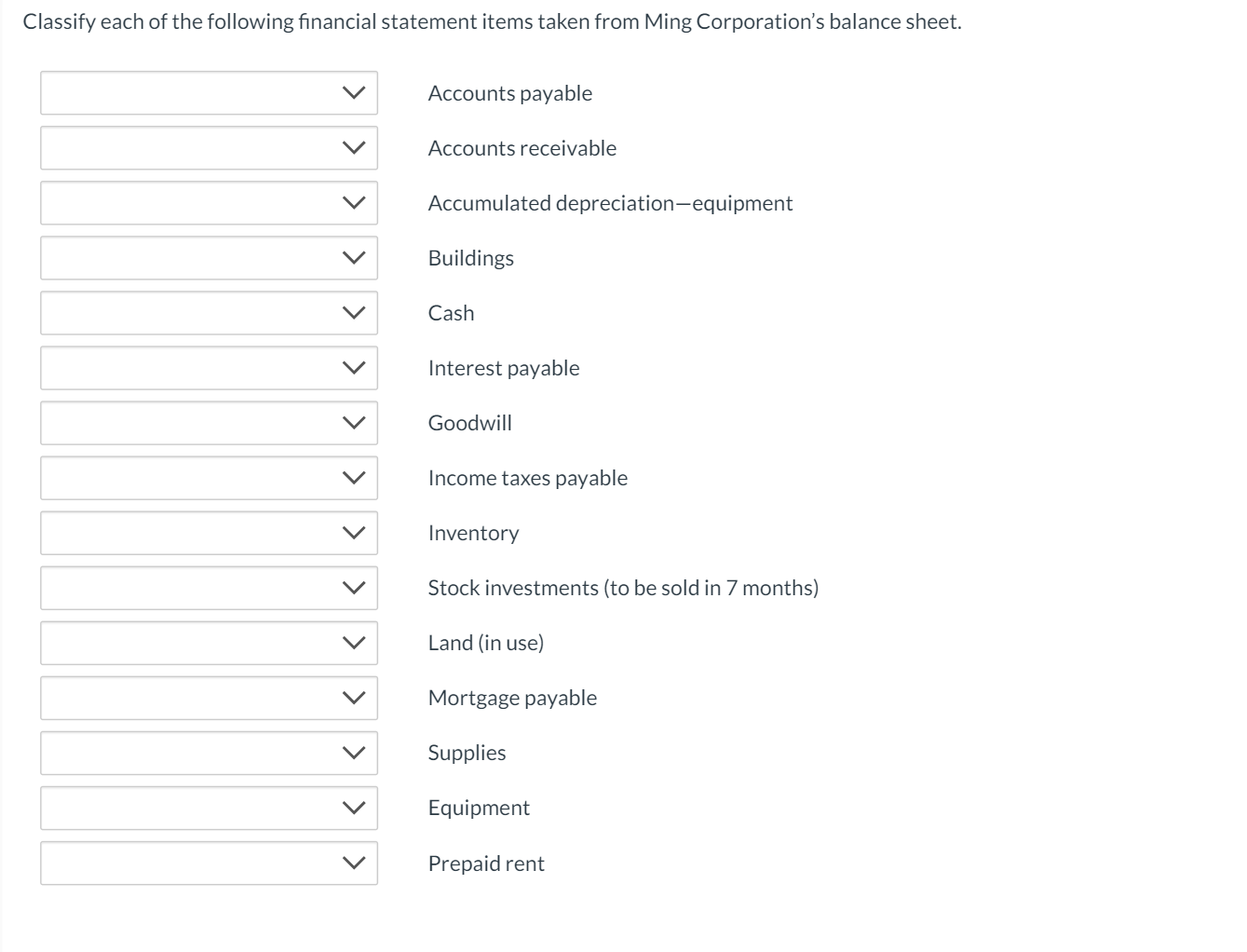Image resolution: width=1247 pixels, height=952 pixels.
Task: Click the chevron arrow beside Cash
Action: [x=352, y=313]
